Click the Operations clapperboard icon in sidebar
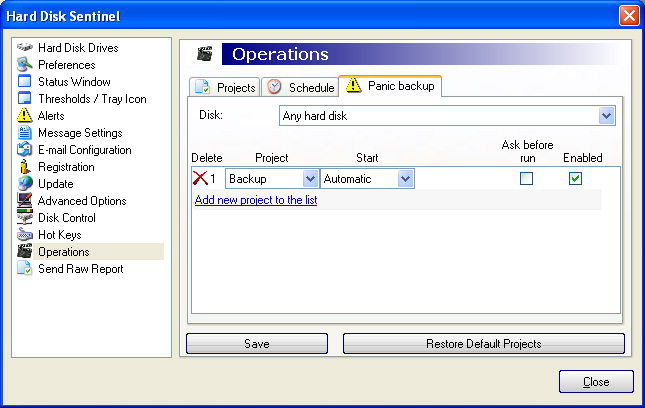 pyautogui.click(x=25, y=252)
